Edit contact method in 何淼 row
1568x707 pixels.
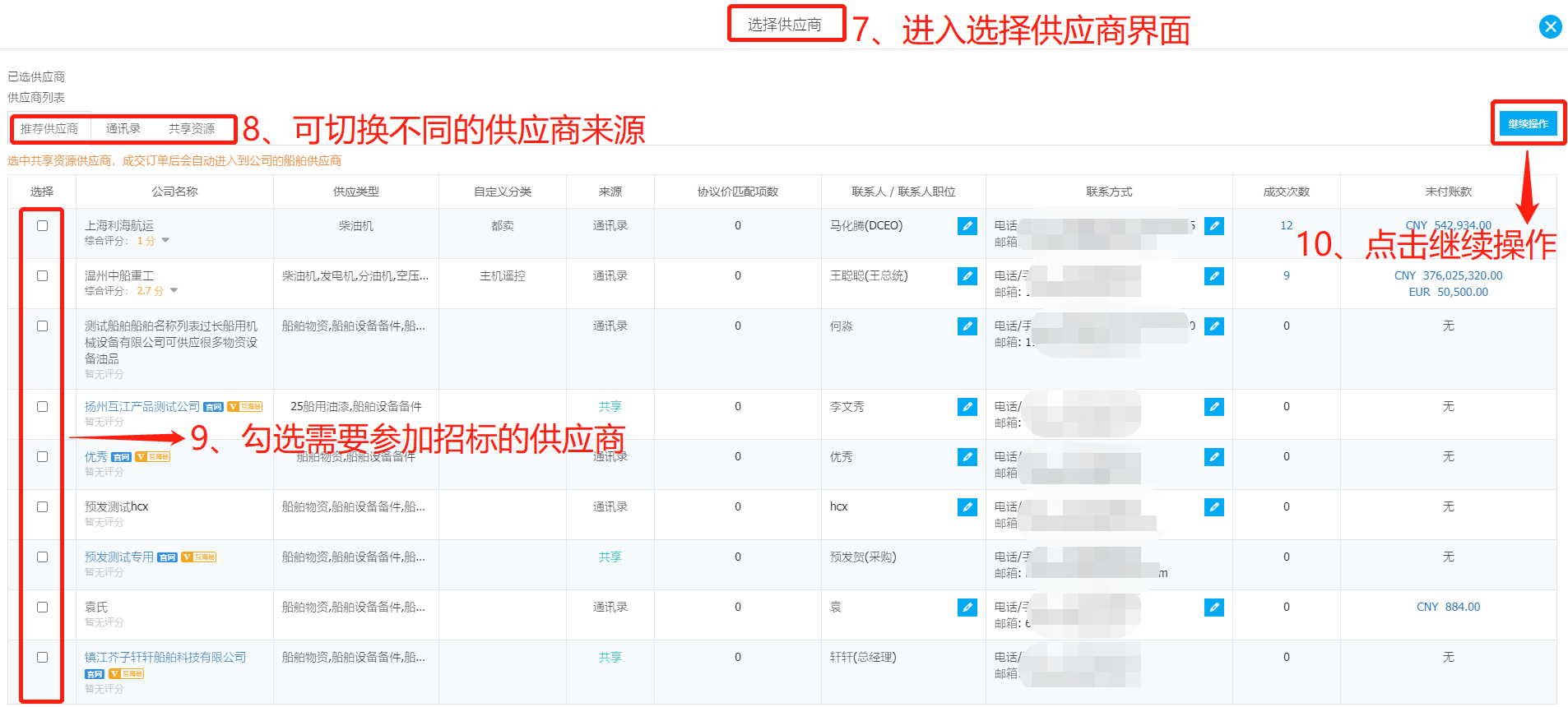[1214, 326]
